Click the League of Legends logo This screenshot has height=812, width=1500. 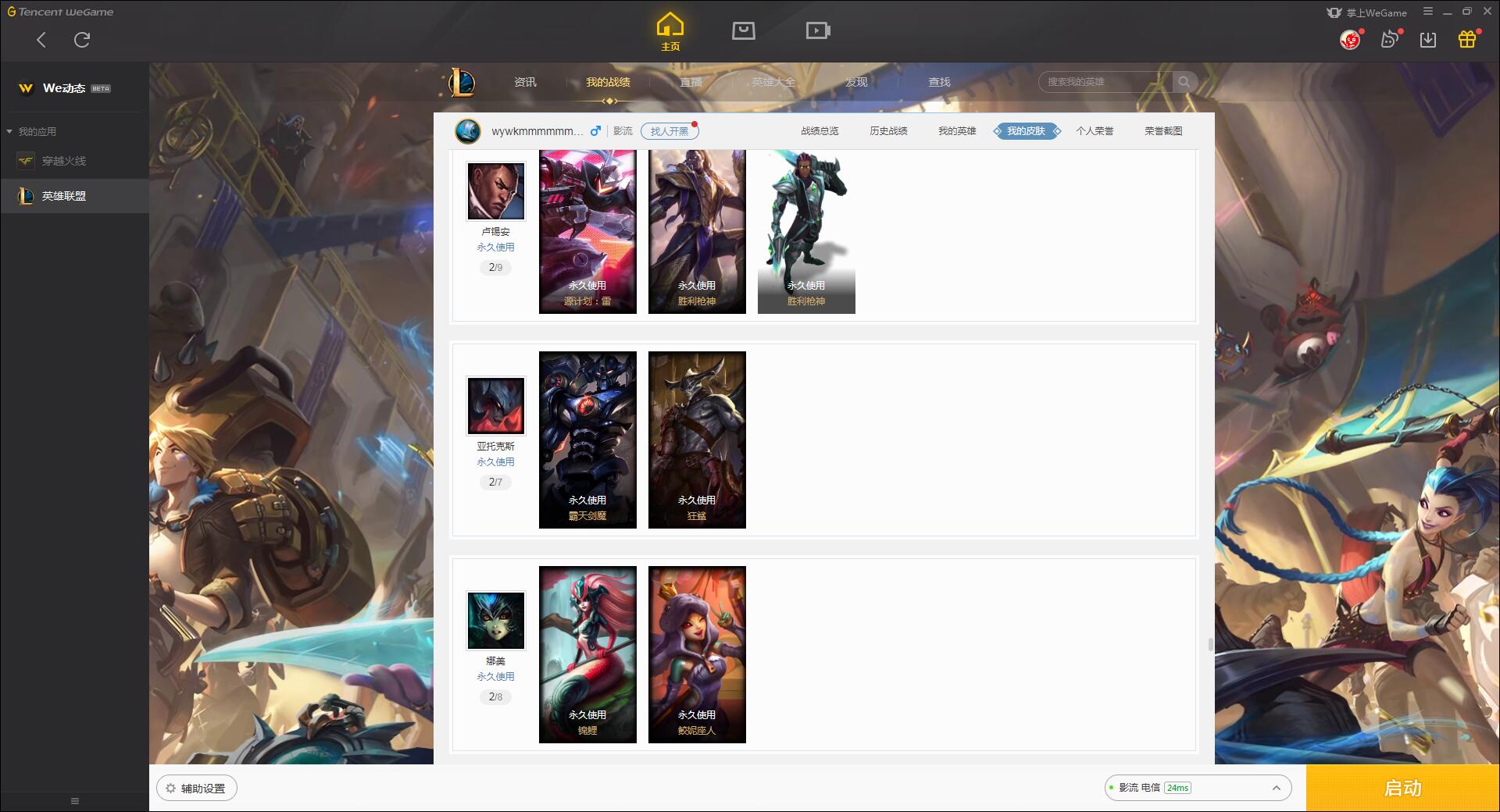tap(461, 82)
